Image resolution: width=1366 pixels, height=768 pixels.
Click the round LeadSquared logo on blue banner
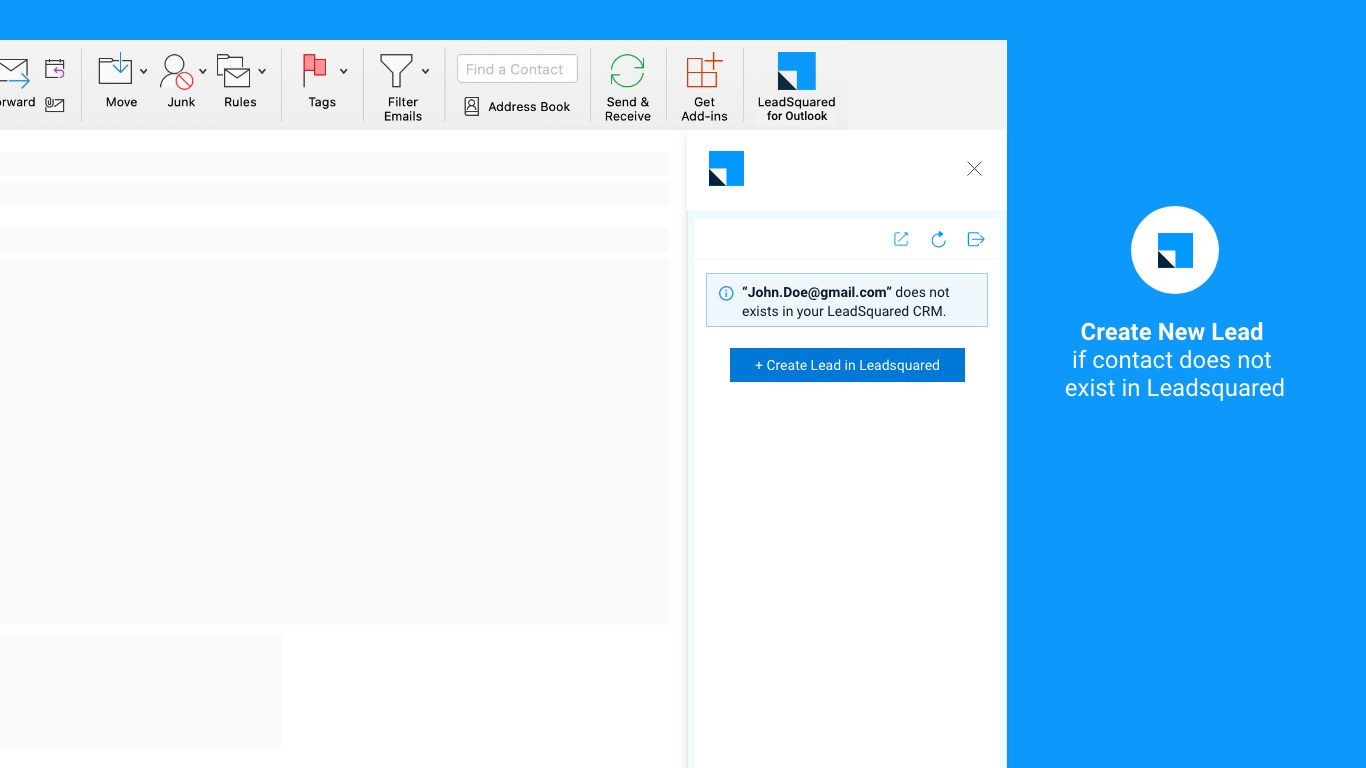[x=1175, y=250]
